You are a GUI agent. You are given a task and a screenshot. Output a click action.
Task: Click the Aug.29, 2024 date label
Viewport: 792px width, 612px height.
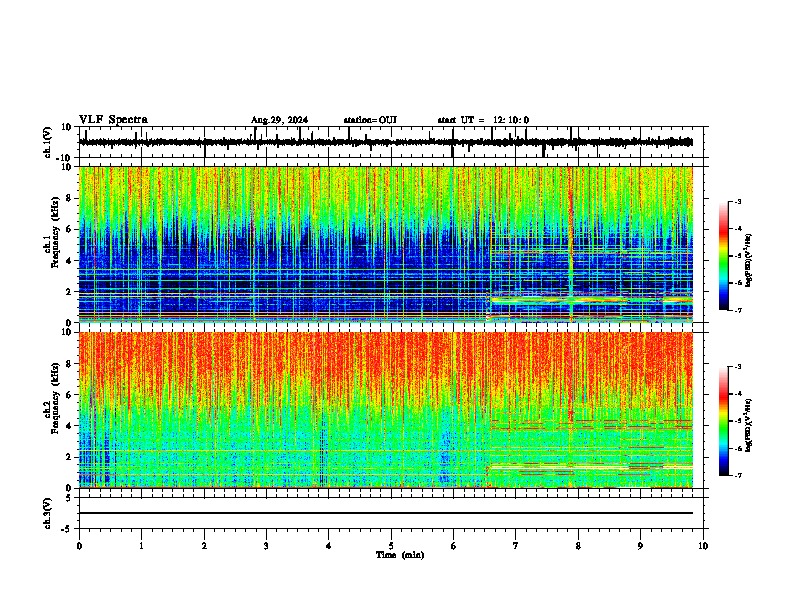tap(279, 120)
